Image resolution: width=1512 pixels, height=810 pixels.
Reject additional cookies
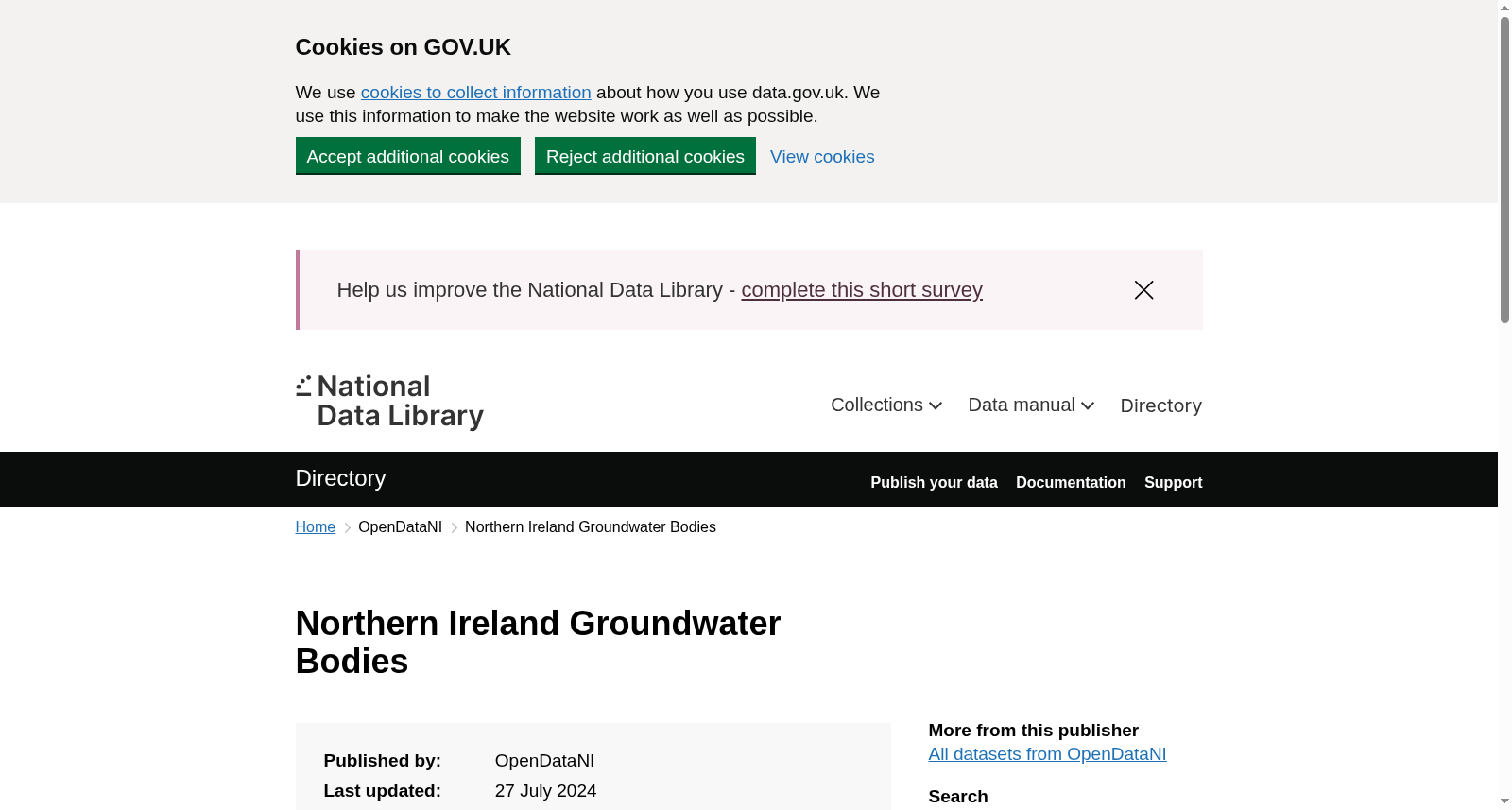point(645,156)
